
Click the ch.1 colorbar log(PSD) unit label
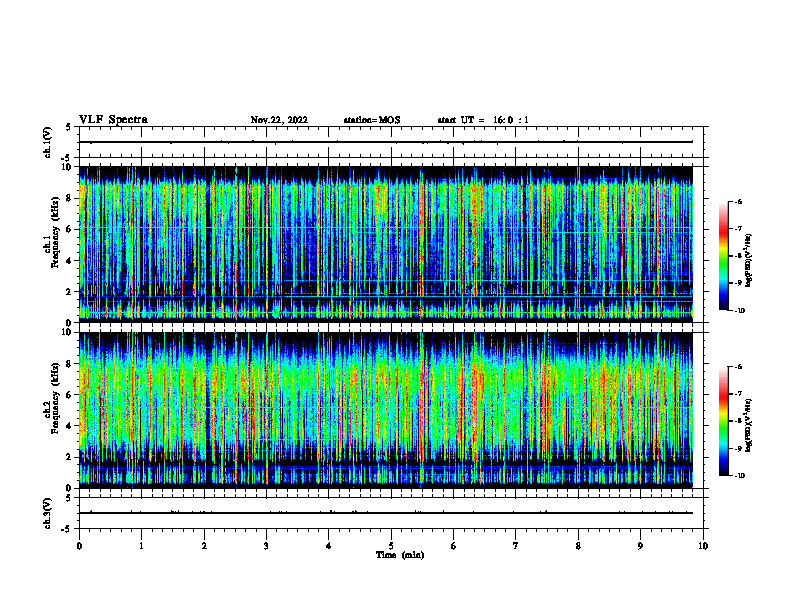[750, 261]
